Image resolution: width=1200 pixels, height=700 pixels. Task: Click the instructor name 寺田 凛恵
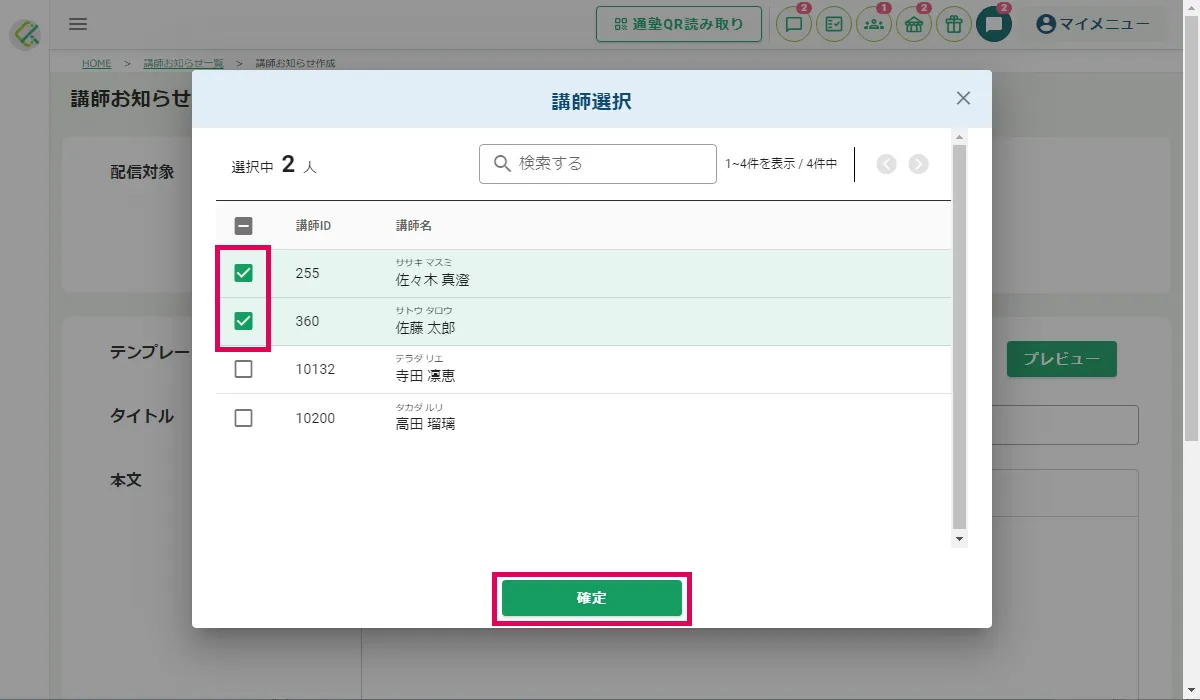(426, 376)
